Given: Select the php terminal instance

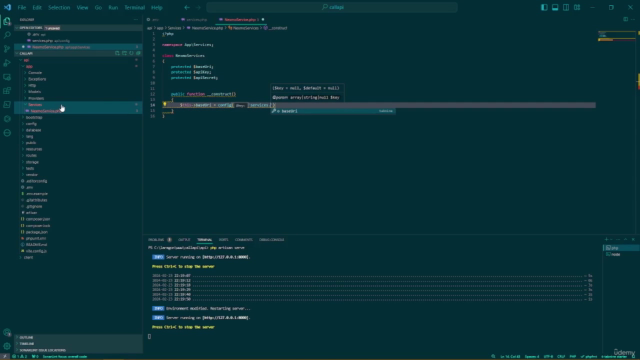Looking at the screenshot, I should point(620,248).
